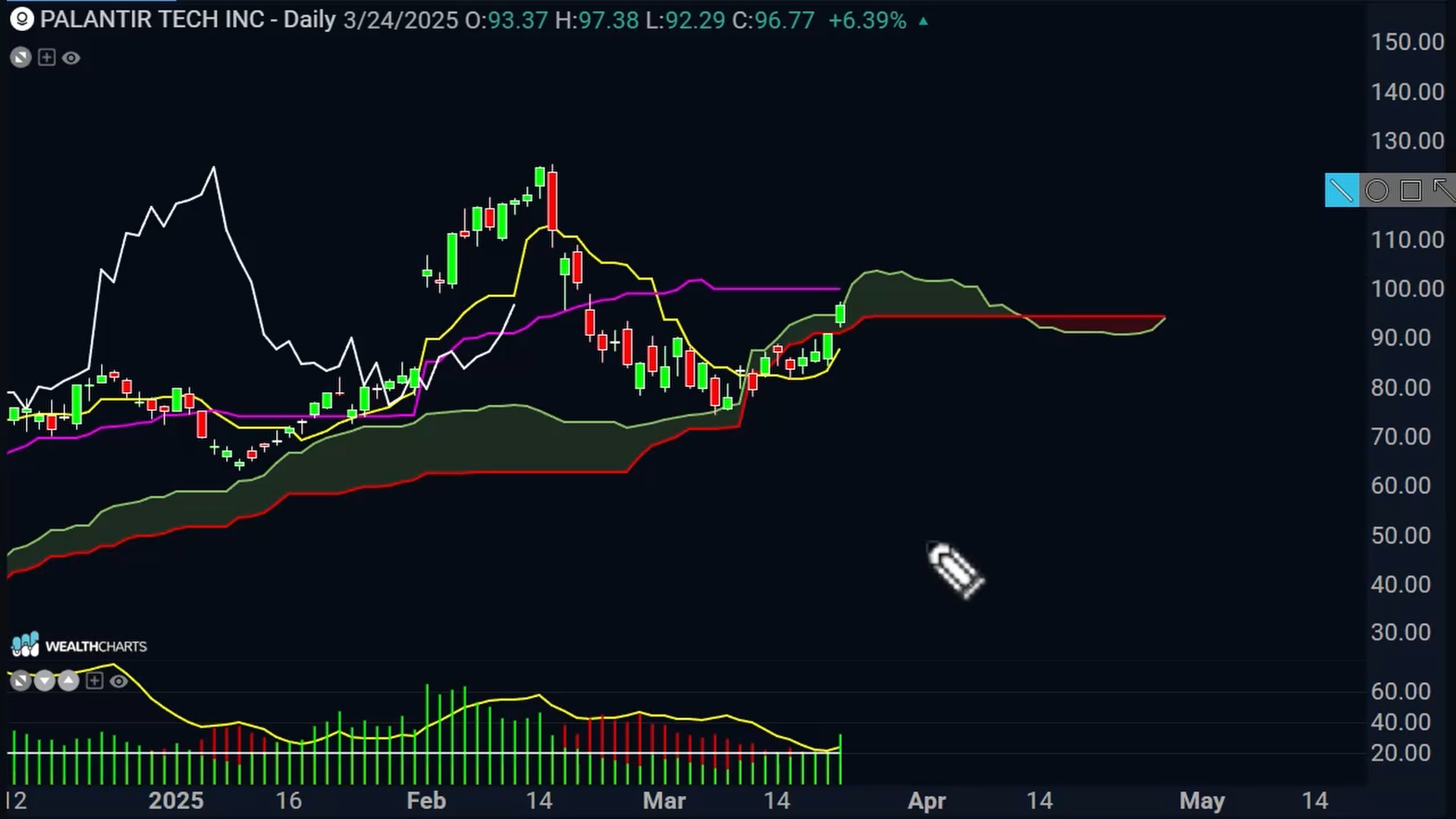Click the 70.00 price axis label
The height and width of the screenshot is (819, 1456).
point(1401,437)
